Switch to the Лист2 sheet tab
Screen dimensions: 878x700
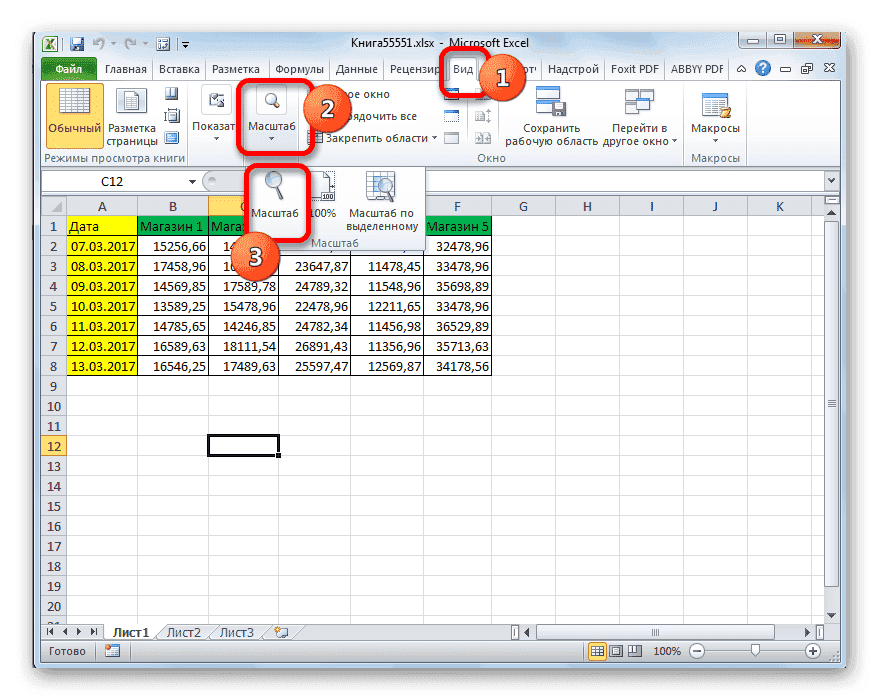[x=183, y=632]
